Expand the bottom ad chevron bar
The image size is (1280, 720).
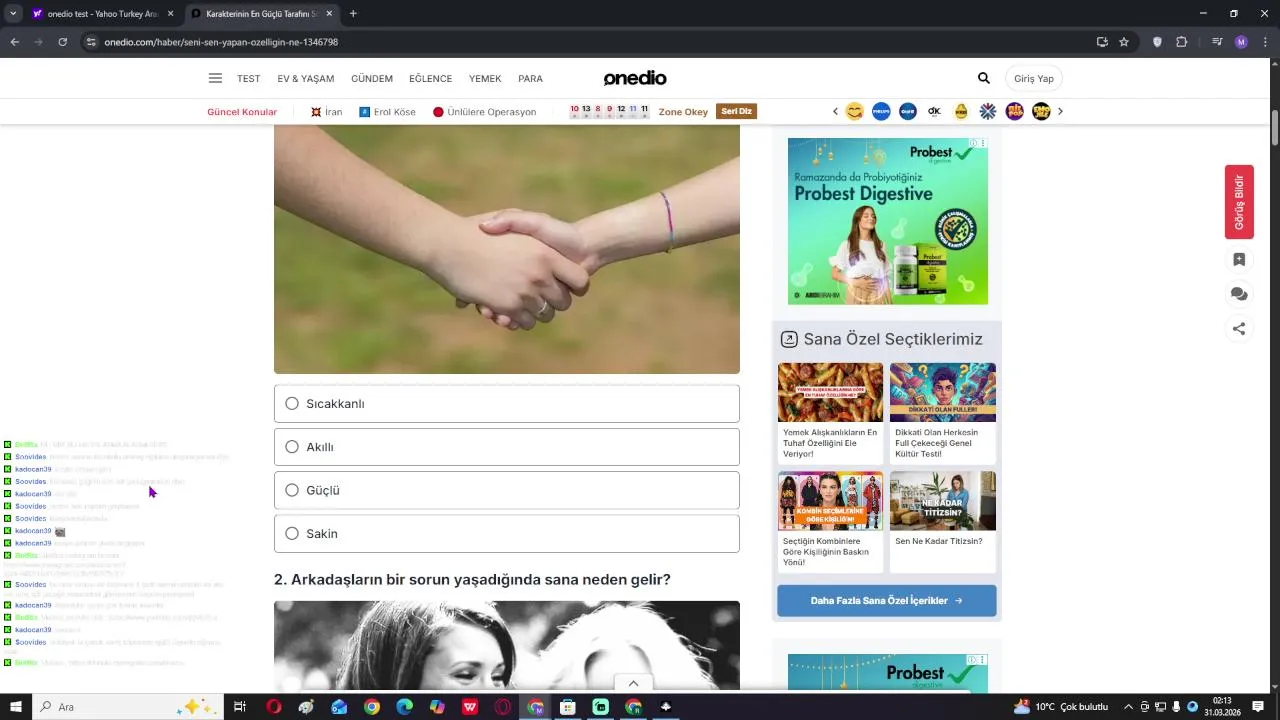point(633,683)
